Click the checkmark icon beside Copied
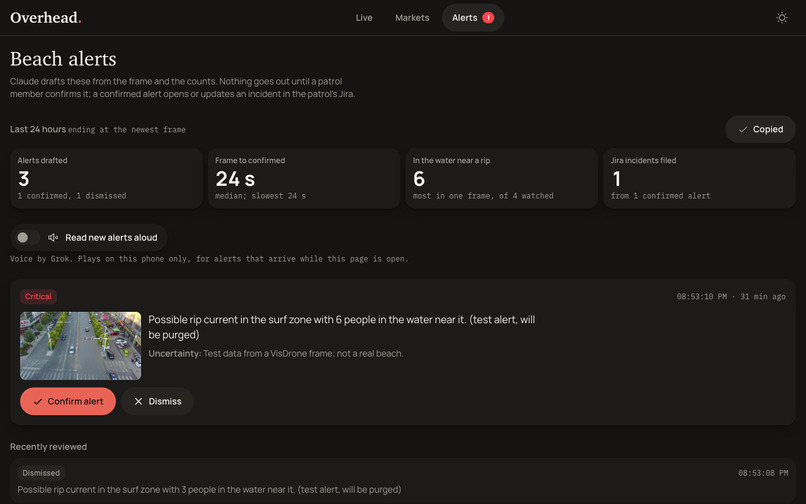This screenshot has width=806, height=504. pyautogui.click(x=742, y=130)
